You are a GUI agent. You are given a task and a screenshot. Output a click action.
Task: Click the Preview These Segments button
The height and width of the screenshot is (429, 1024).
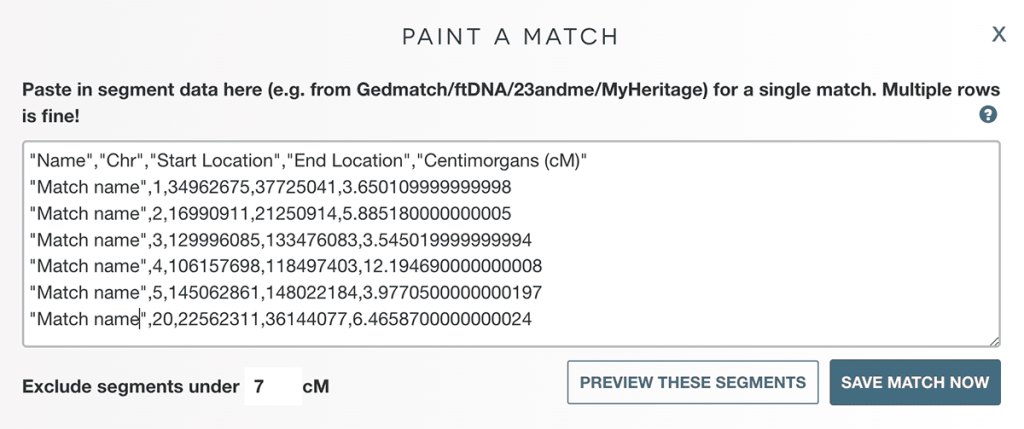click(x=692, y=382)
